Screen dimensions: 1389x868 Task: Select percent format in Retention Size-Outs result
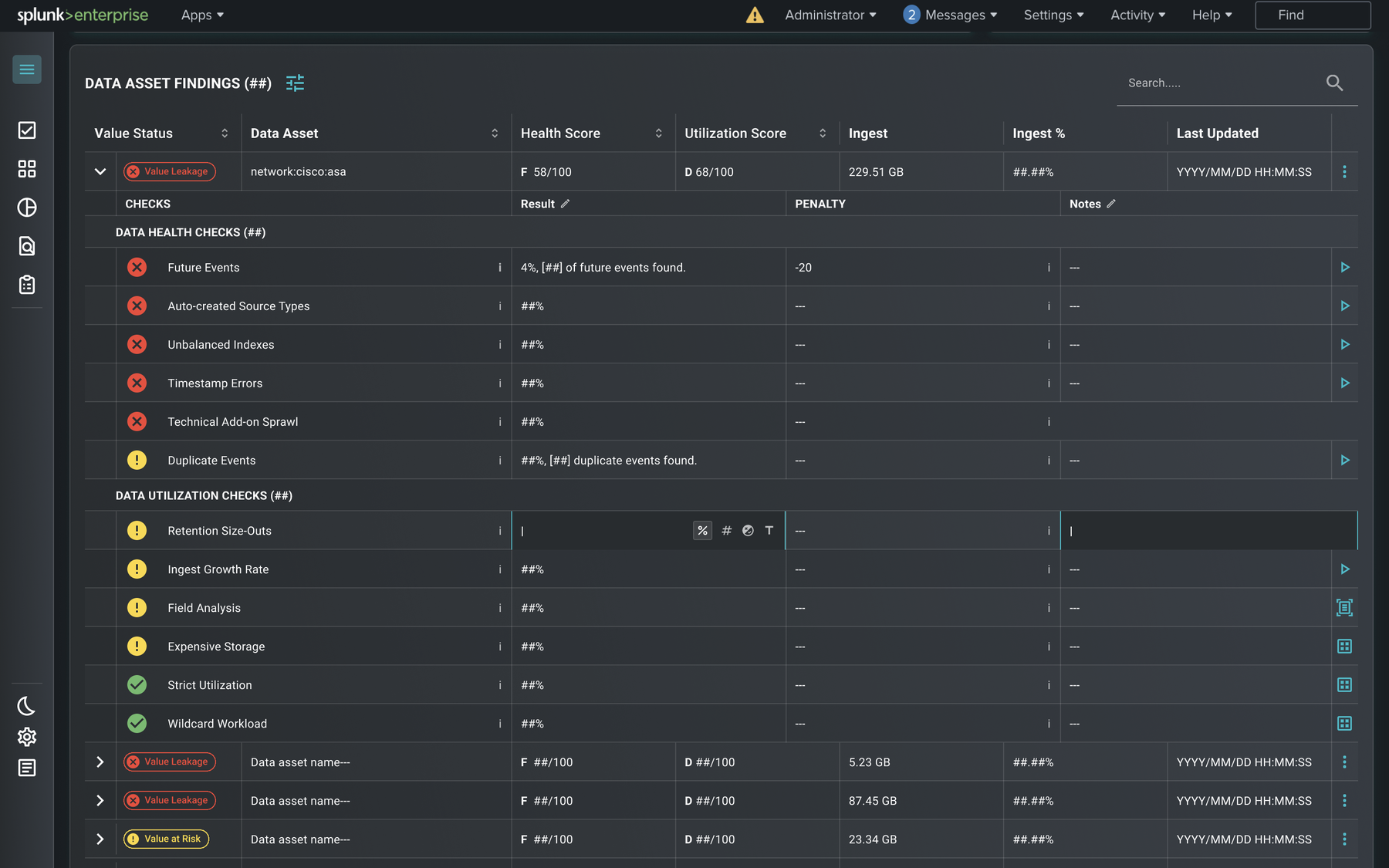point(702,530)
